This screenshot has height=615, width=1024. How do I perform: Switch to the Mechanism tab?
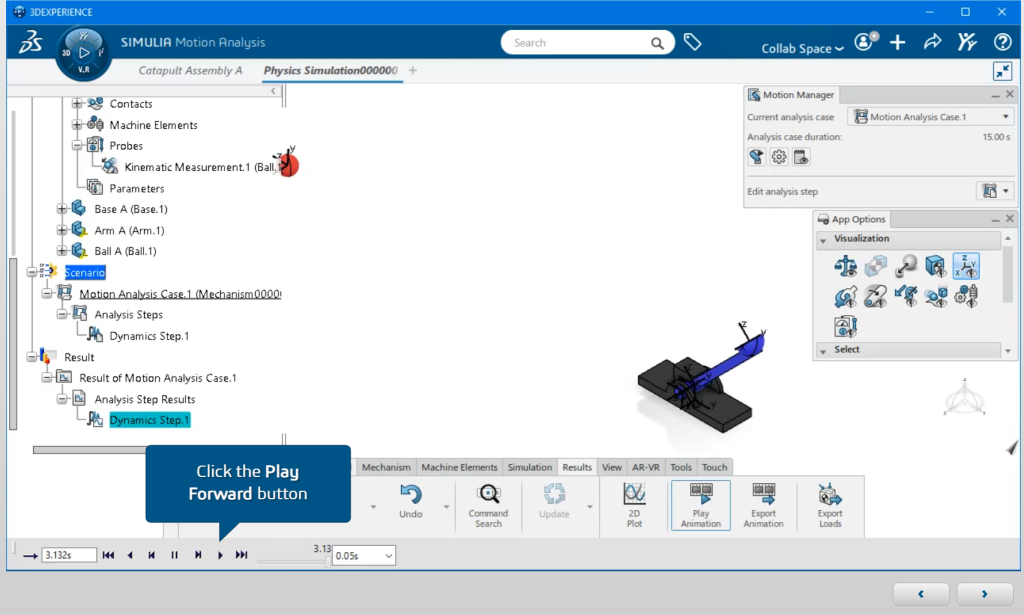point(386,467)
